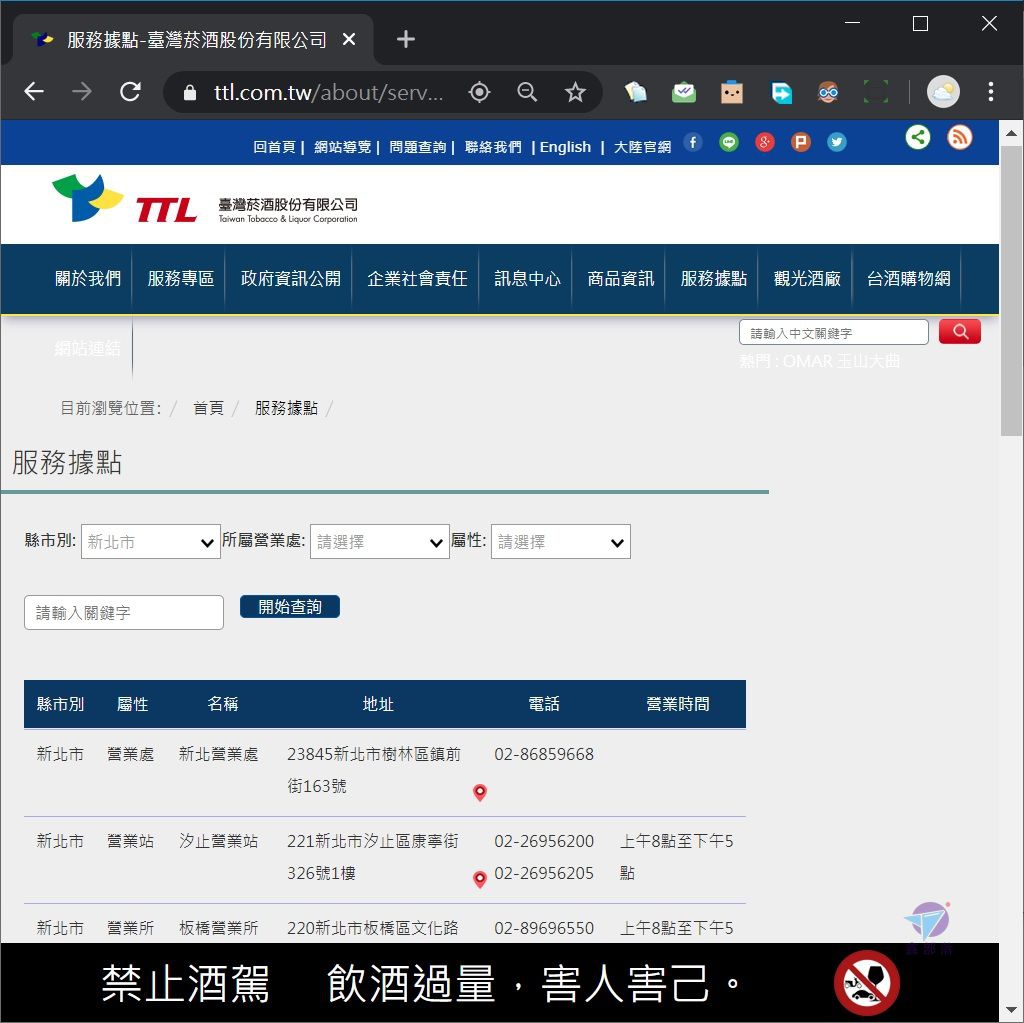1024x1023 pixels.
Task: Click the 網站導覽 link
Action: click(342, 147)
